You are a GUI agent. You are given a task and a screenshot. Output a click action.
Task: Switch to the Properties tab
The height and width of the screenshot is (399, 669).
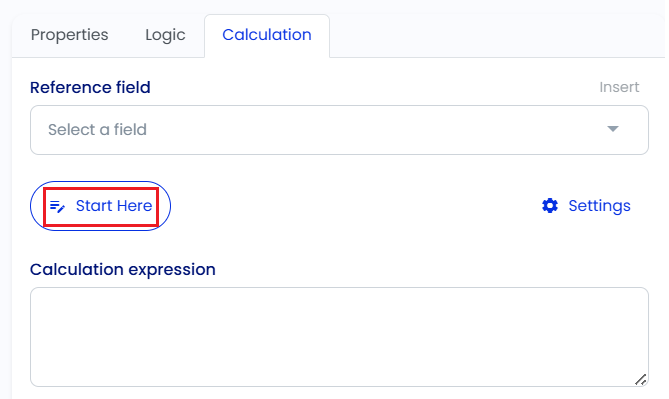coord(70,35)
